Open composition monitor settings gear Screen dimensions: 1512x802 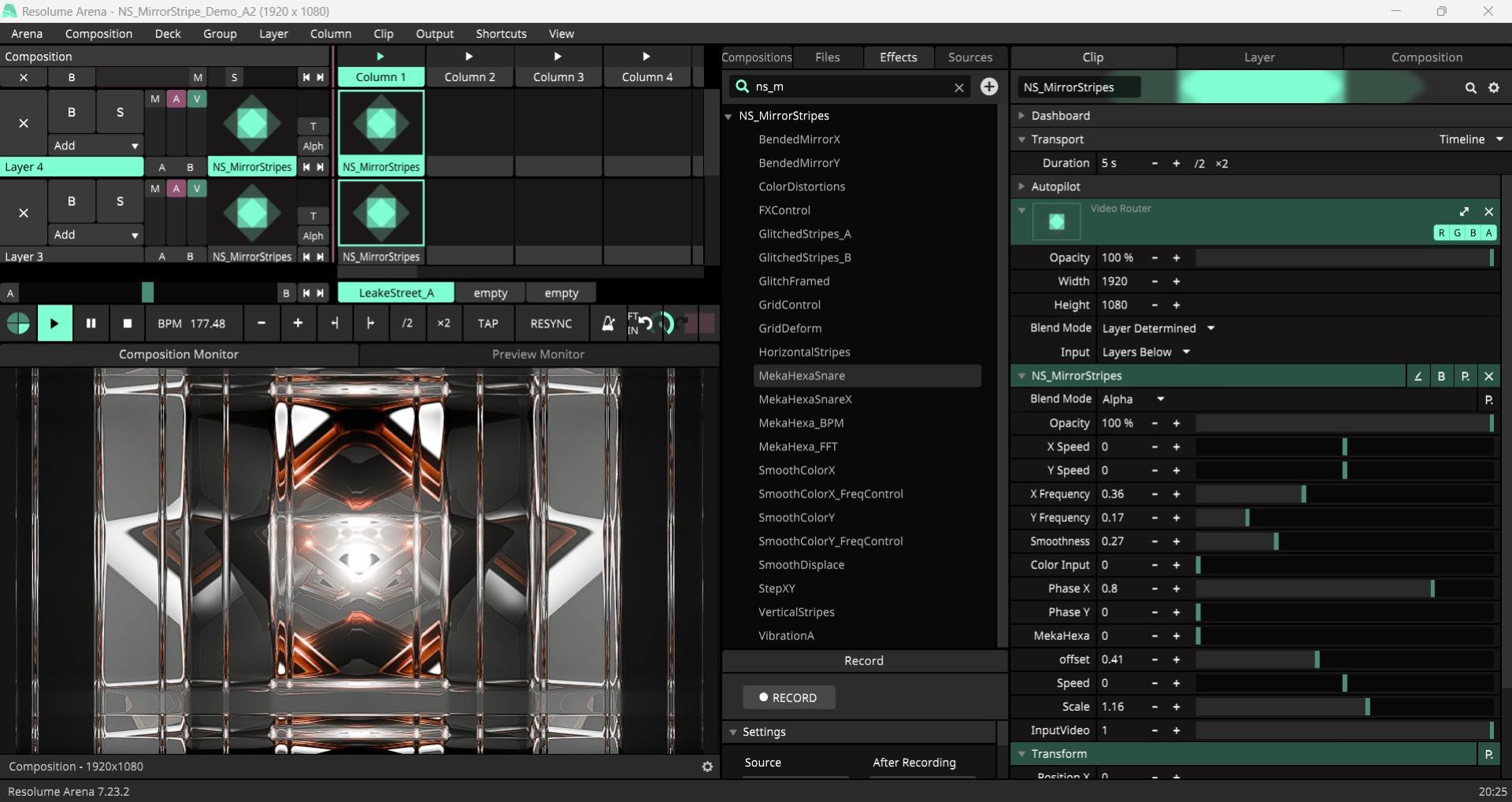click(x=707, y=767)
